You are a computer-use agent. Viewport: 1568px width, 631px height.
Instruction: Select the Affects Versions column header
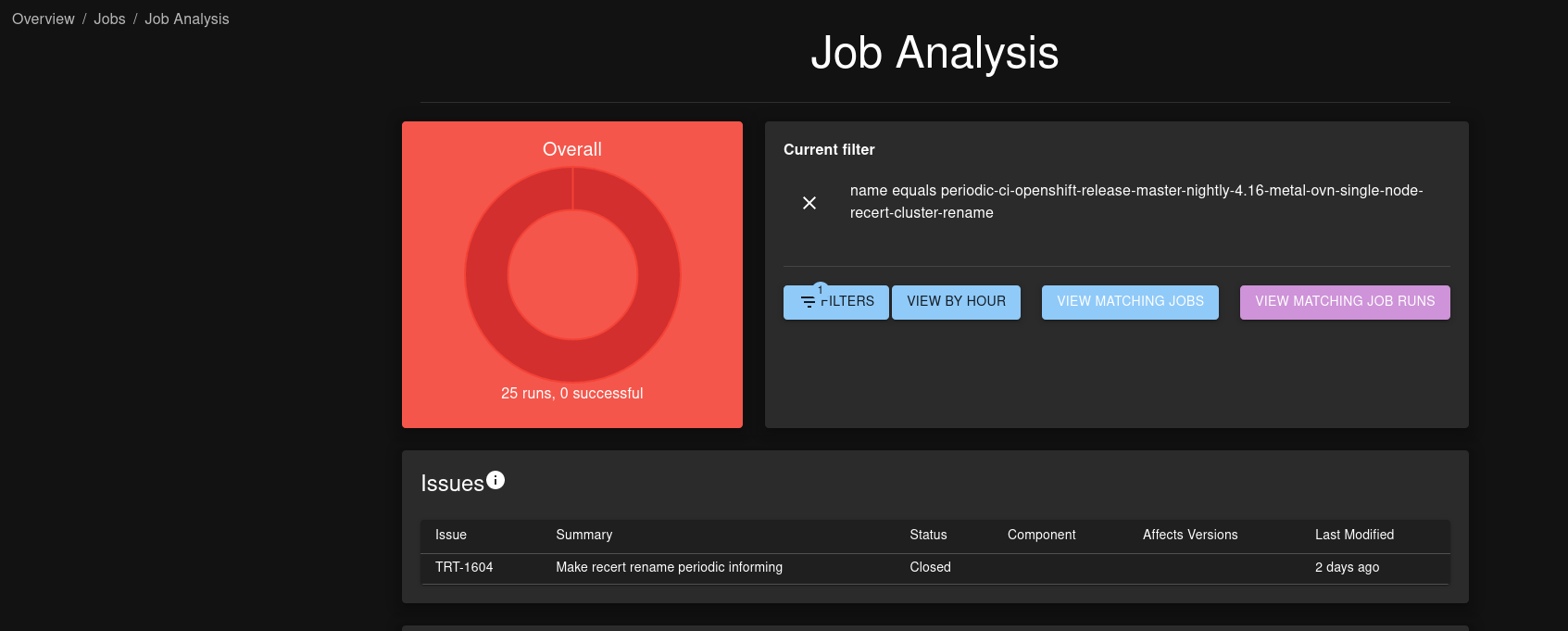(1190, 535)
